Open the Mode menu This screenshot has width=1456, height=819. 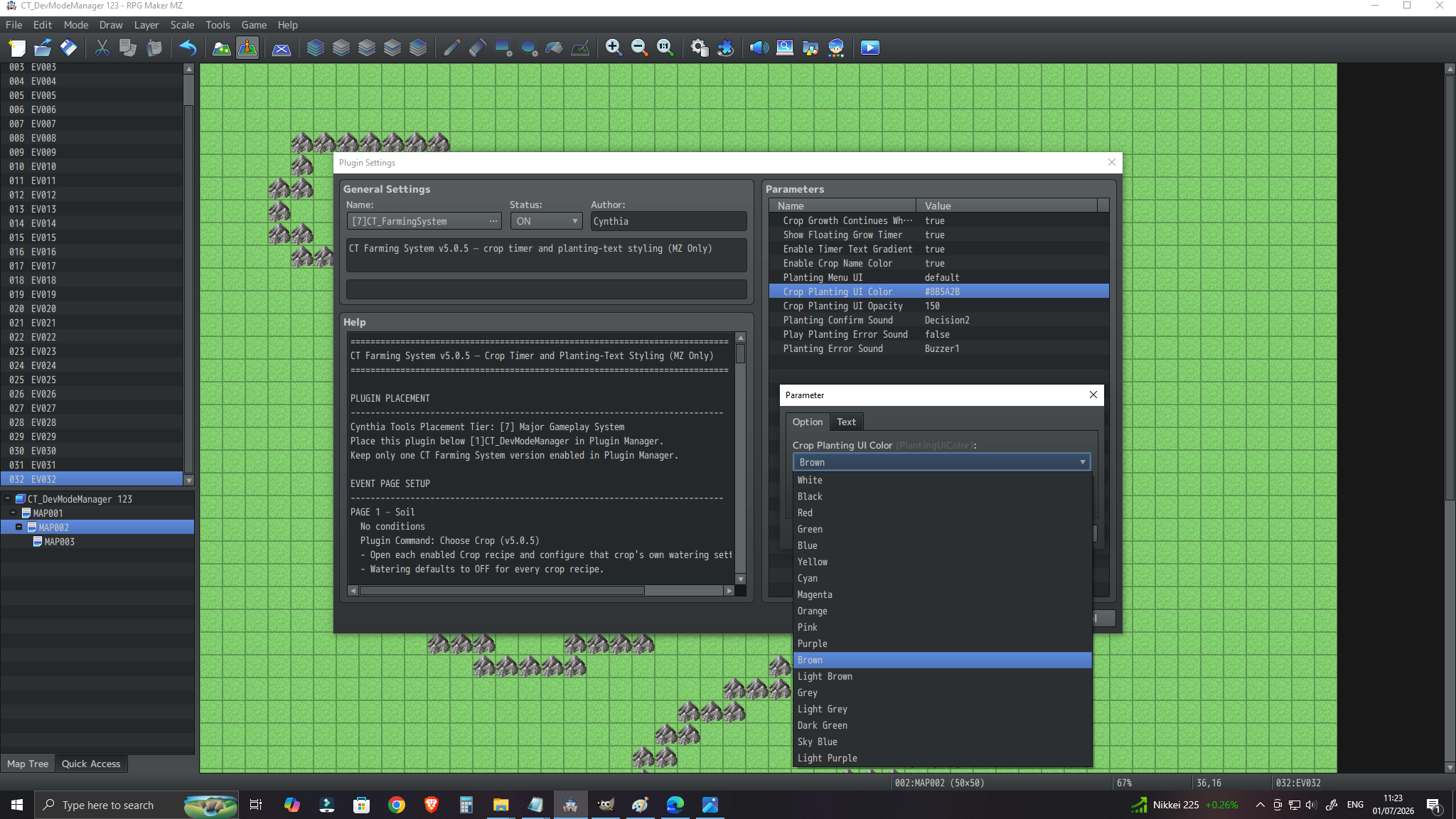(x=76, y=25)
